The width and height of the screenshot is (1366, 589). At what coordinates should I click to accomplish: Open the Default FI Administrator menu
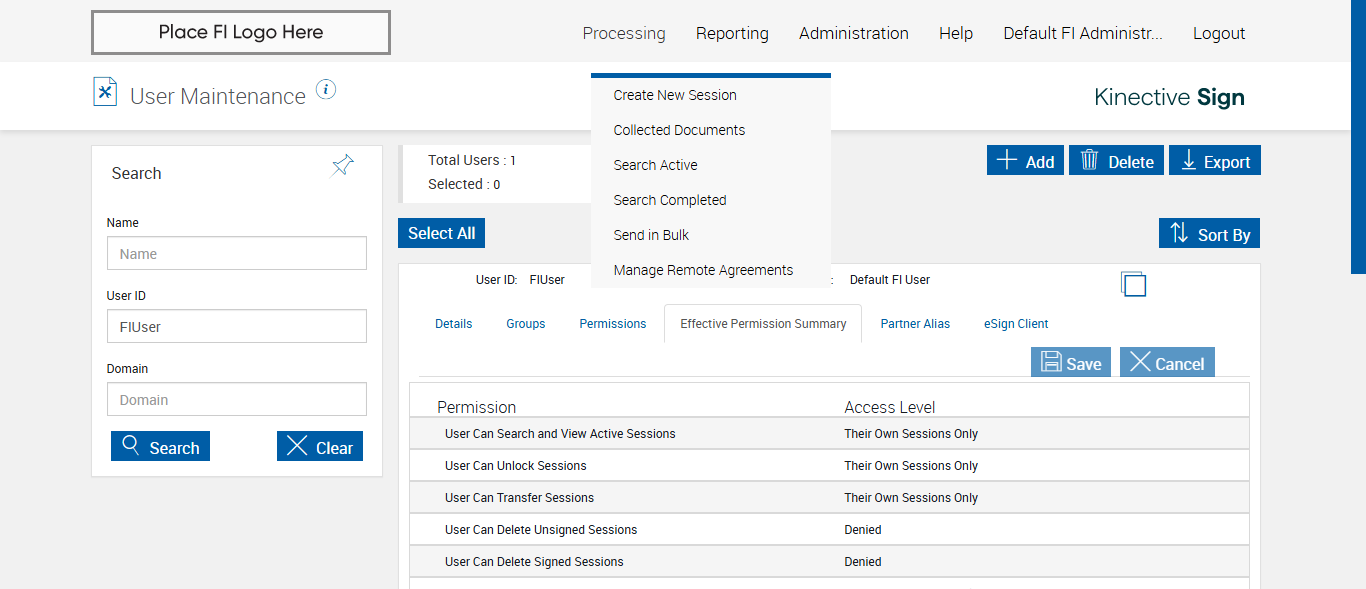coord(1082,33)
